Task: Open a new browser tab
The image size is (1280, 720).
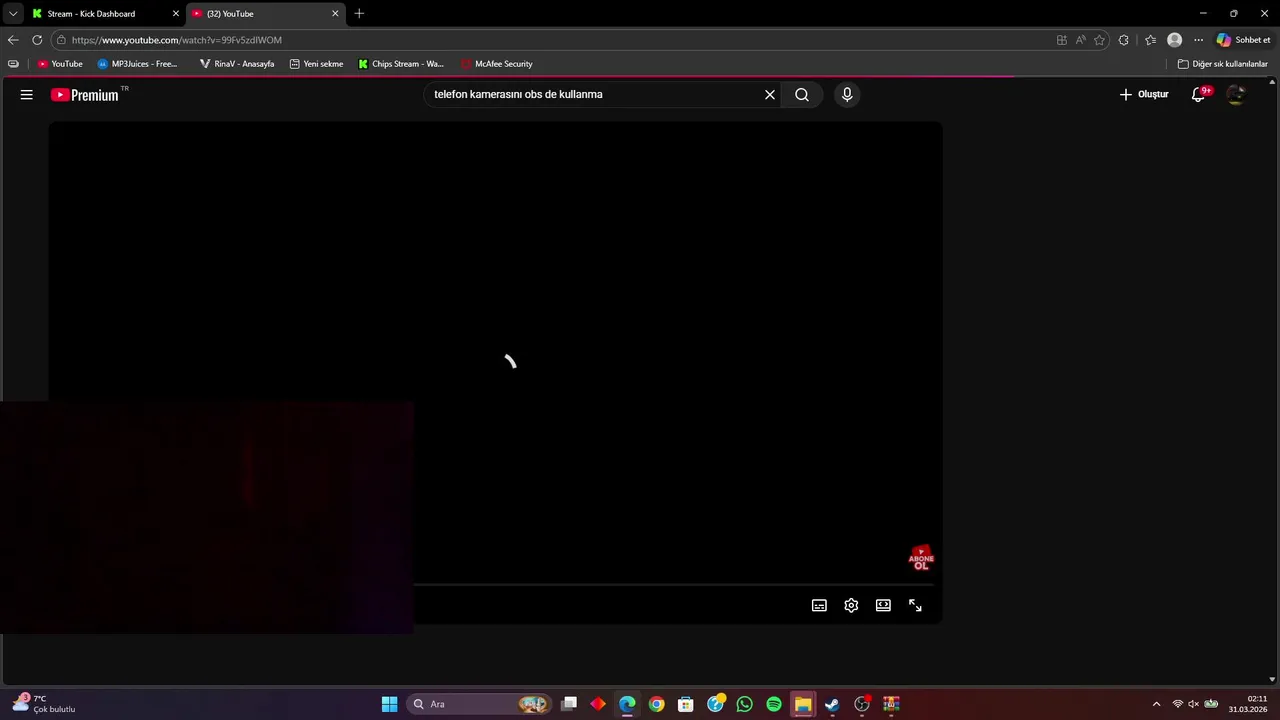Action: 359,14
